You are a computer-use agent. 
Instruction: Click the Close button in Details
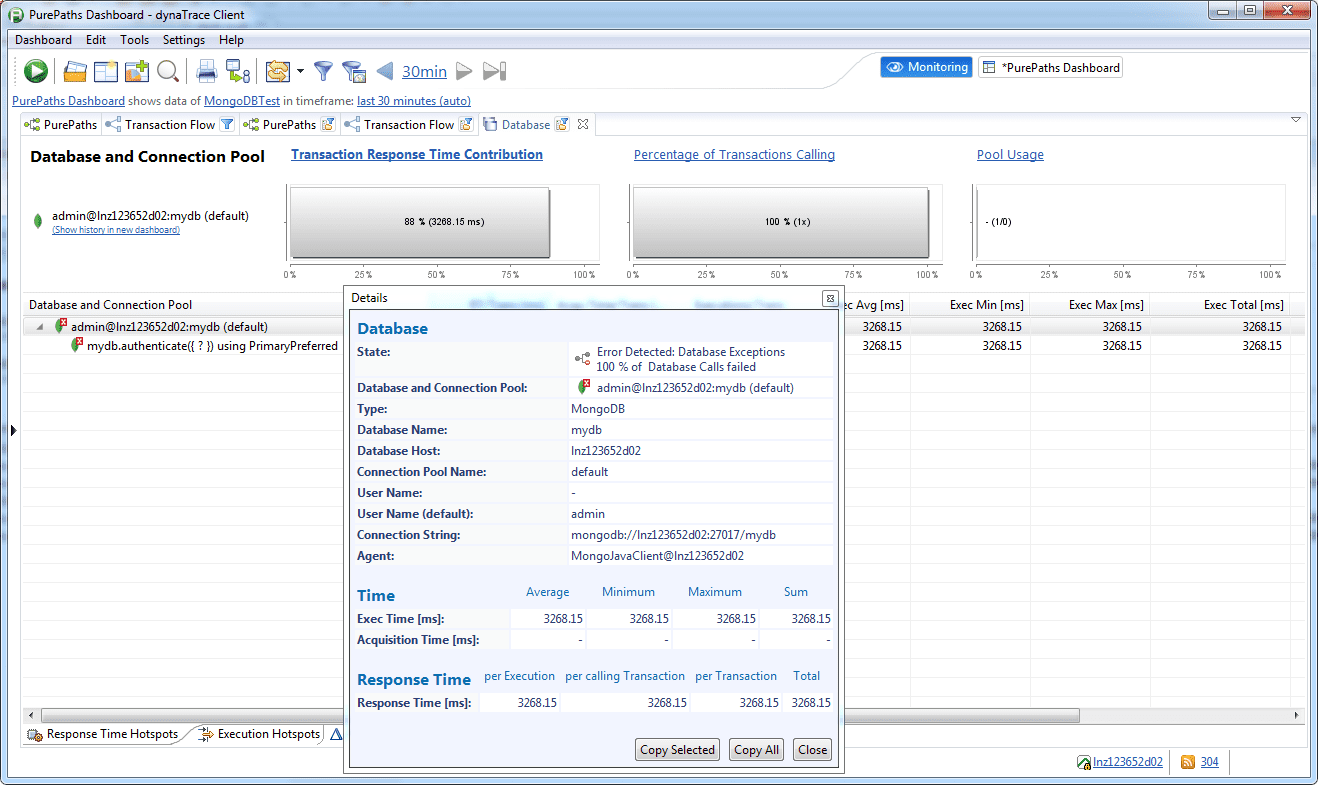click(x=812, y=750)
